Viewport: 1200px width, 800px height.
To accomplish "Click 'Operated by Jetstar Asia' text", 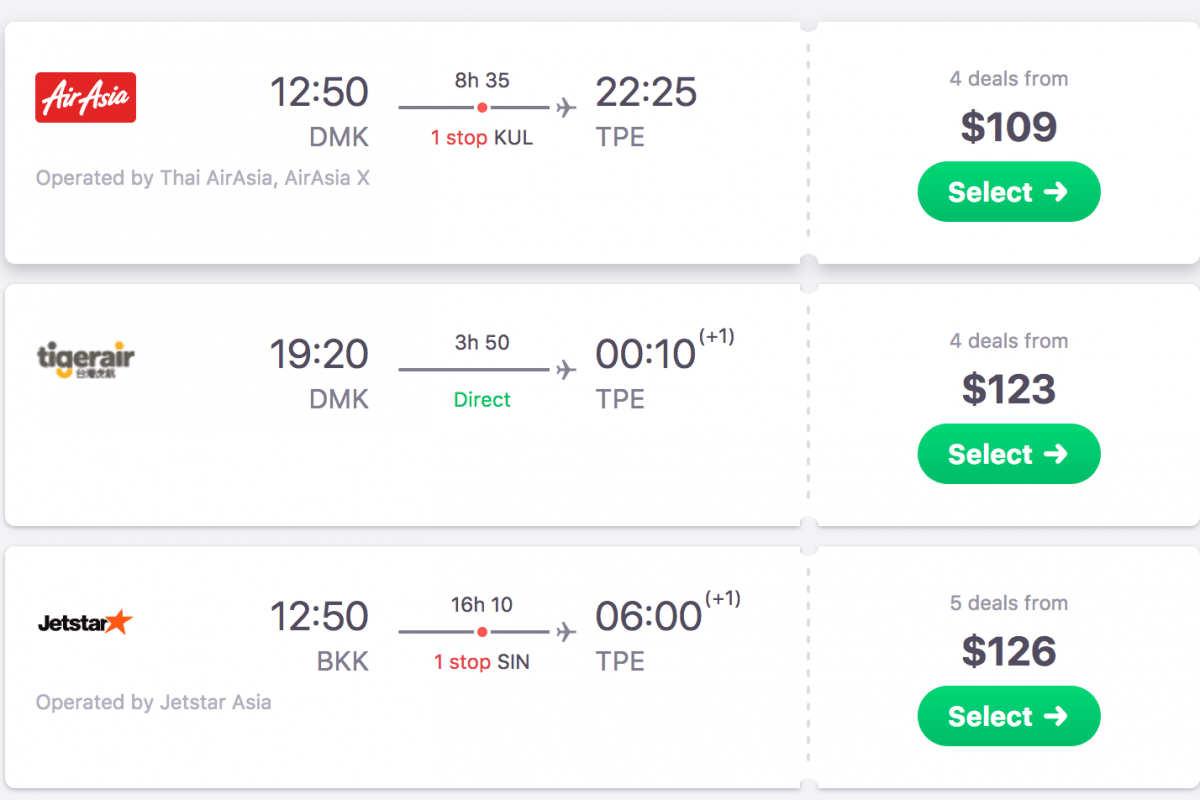I will click(154, 702).
